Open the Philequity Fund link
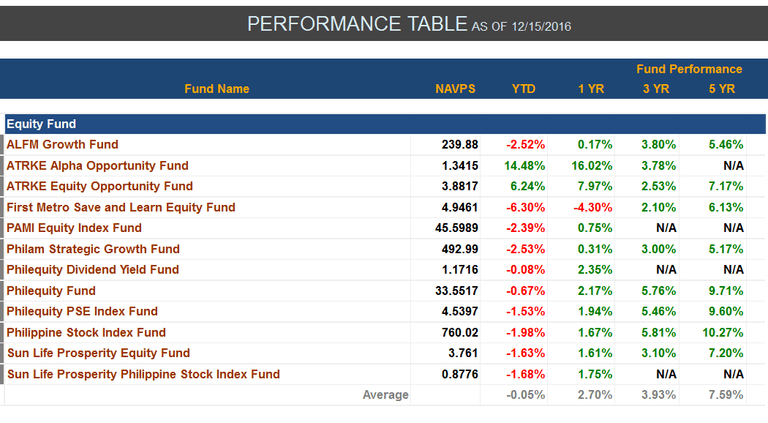 pos(51,290)
